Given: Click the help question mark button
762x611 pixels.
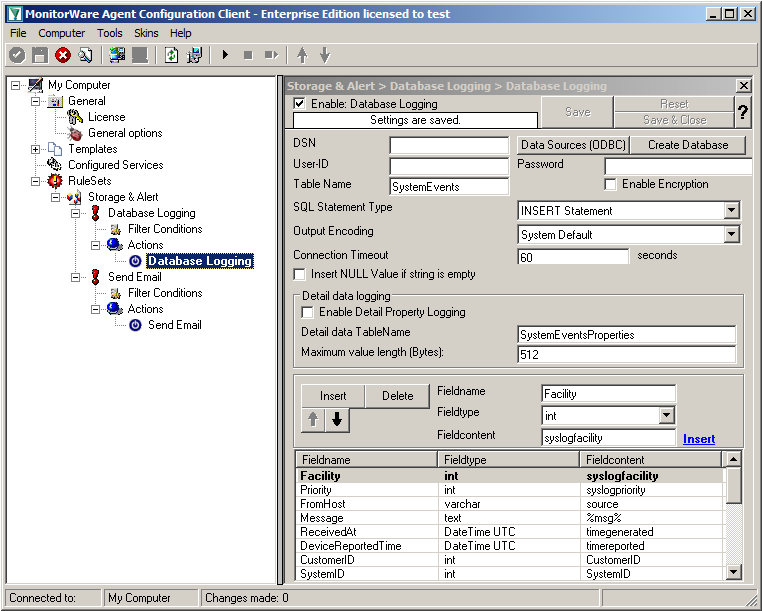Looking at the screenshot, I should (743, 112).
